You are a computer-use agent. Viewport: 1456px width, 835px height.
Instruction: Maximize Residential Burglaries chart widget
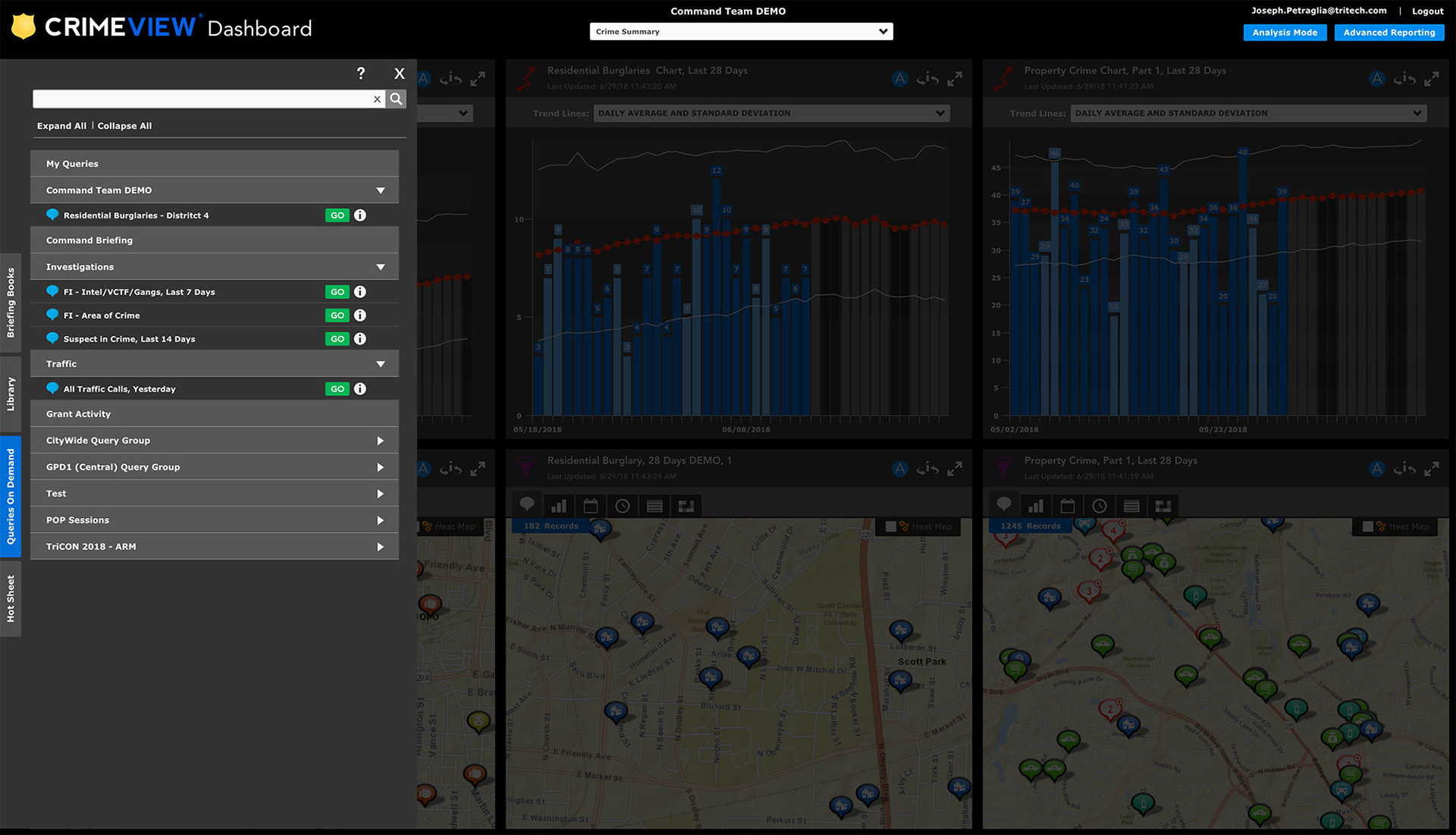pyautogui.click(x=955, y=79)
